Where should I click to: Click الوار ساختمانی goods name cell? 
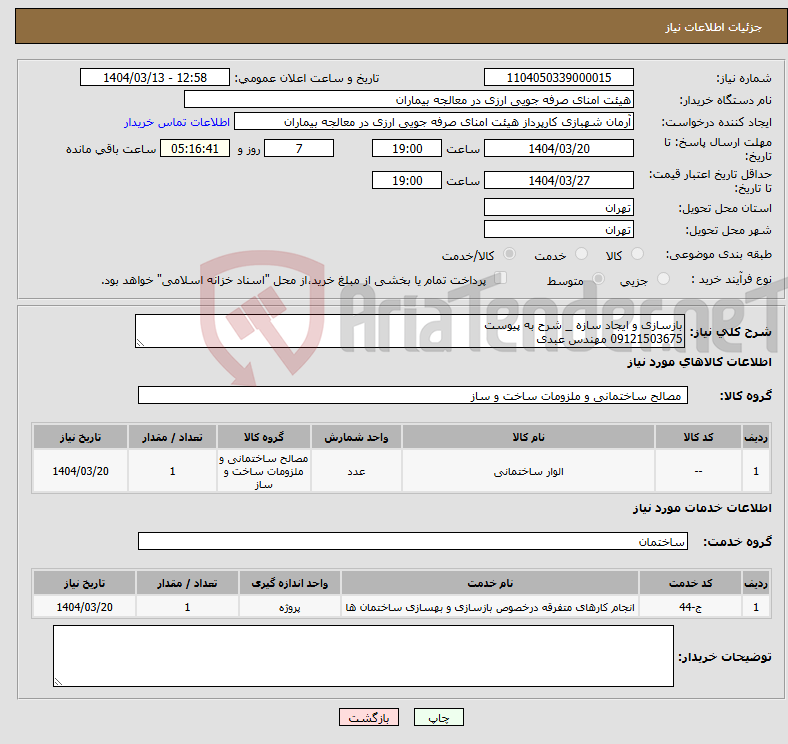[x=528, y=471]
